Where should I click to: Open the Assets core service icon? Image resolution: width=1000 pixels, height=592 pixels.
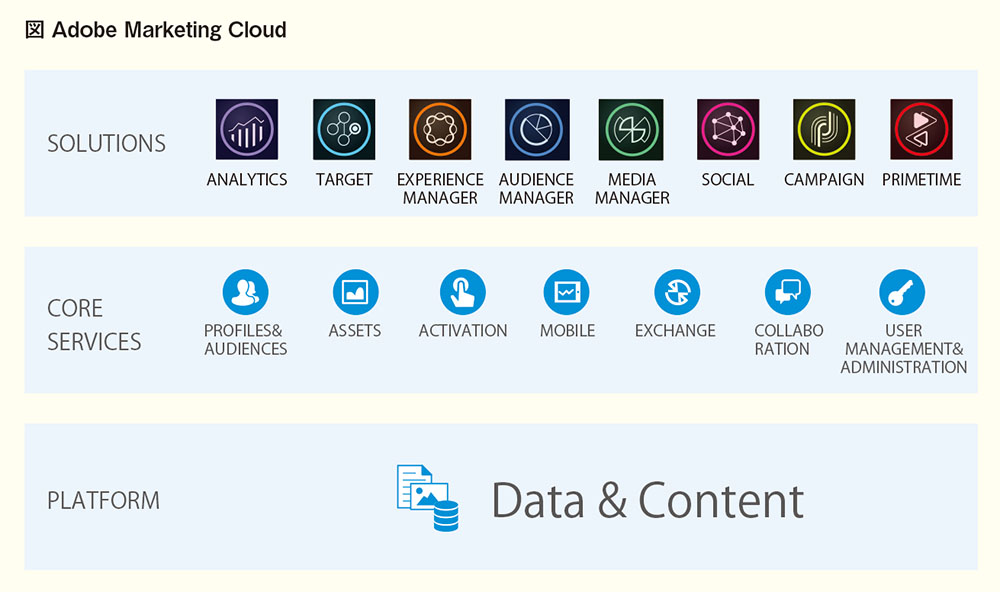coord(355,292)
